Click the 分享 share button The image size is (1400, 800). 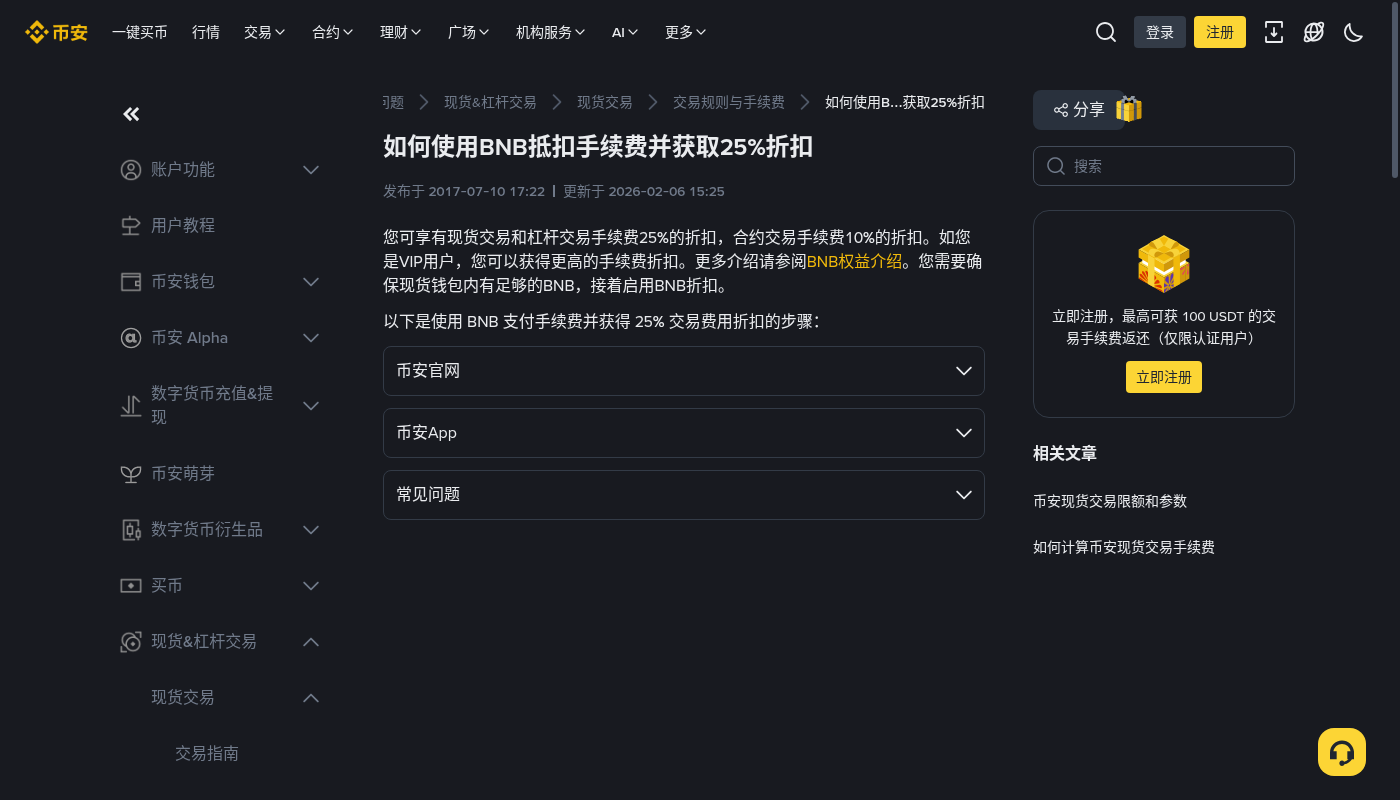[1079, 110]
